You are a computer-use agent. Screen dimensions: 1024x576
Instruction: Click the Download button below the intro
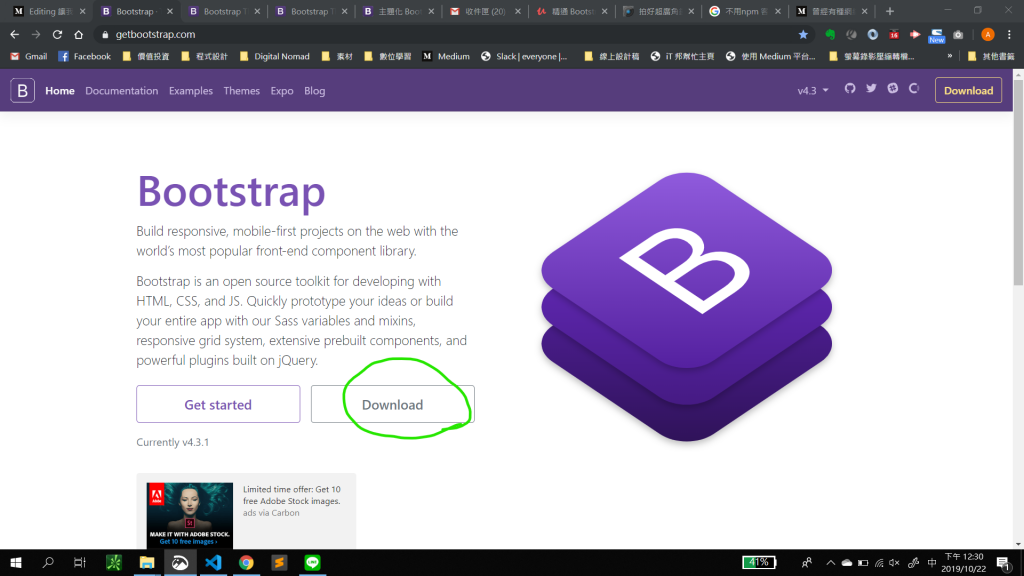point(392,404)
